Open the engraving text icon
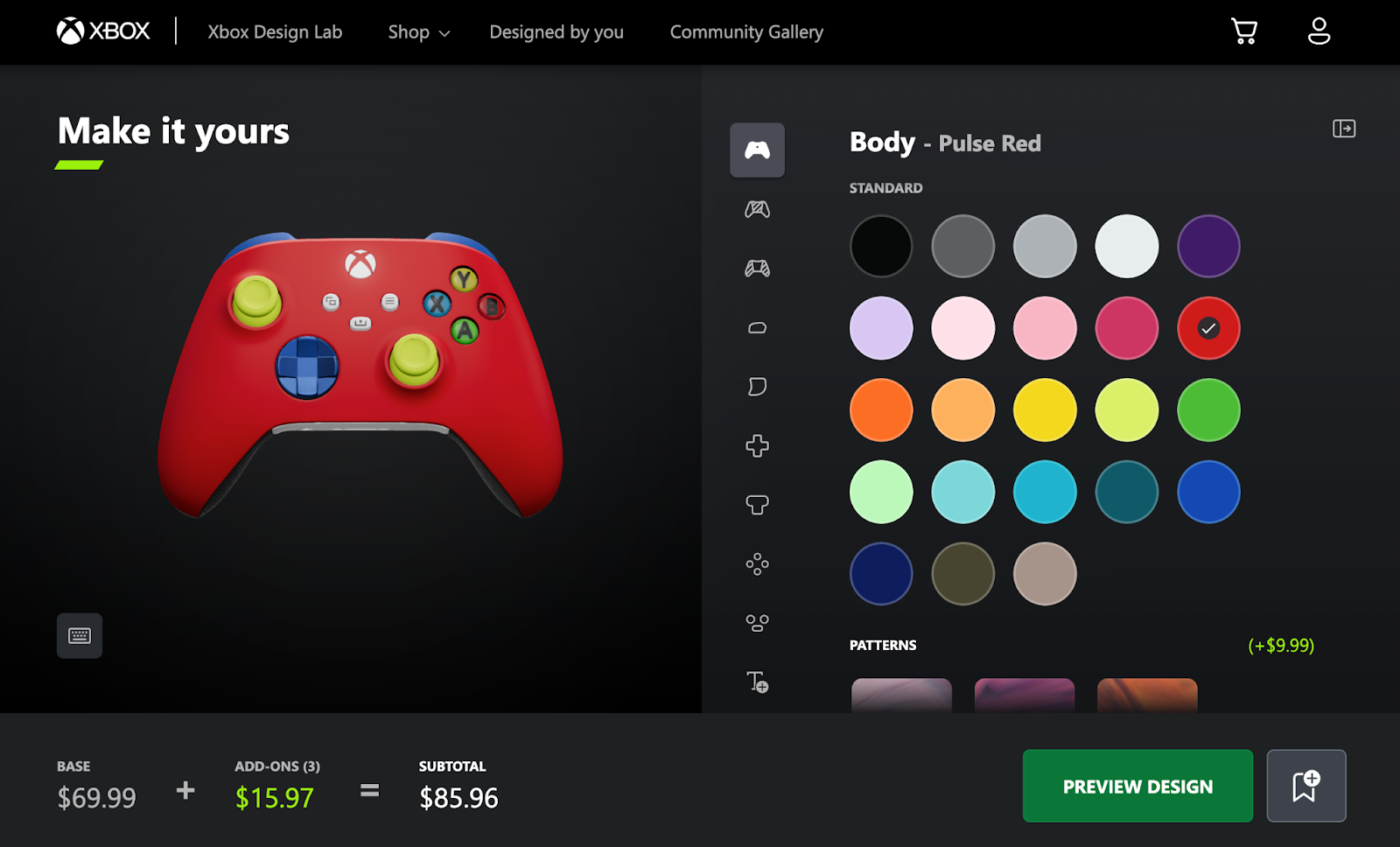 click(x=757, y=682)
